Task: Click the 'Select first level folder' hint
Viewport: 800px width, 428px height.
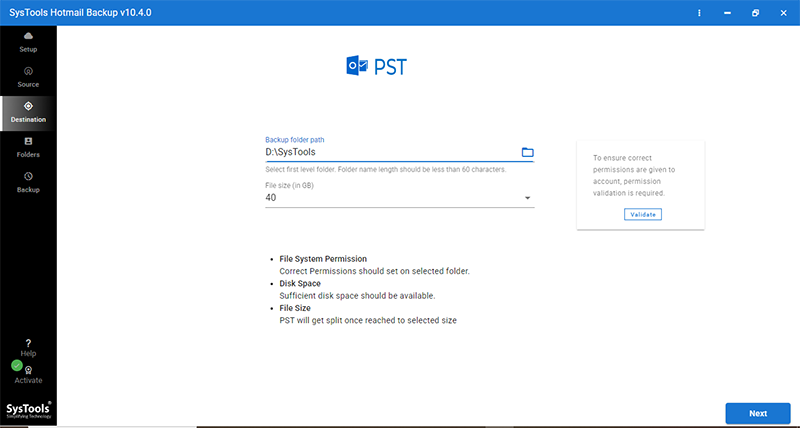Action: (x=386, y=169)
